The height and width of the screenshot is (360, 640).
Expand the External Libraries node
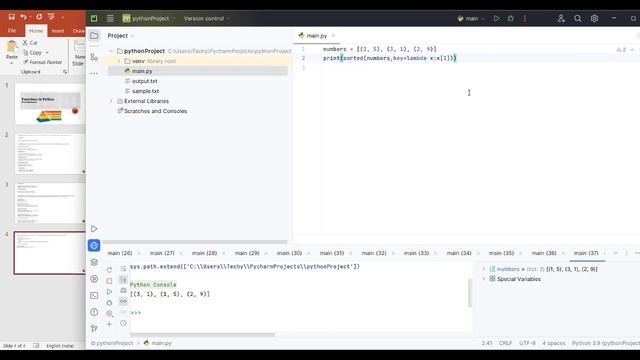pos(111,101)
